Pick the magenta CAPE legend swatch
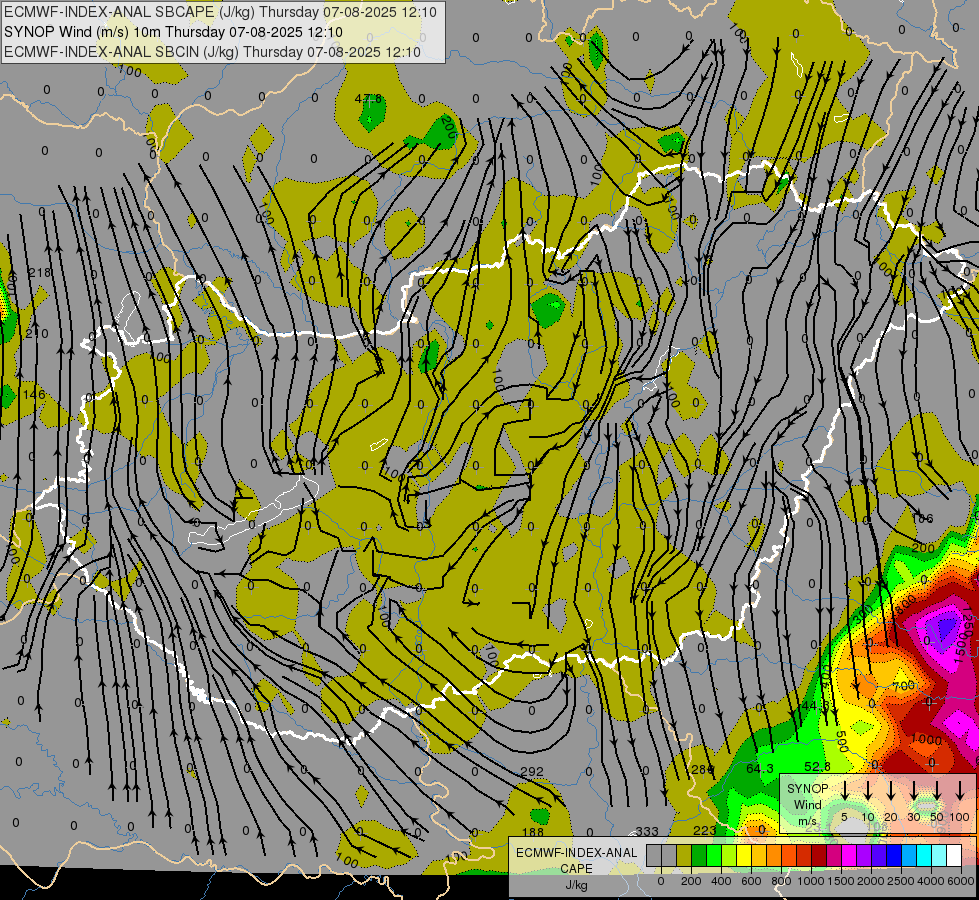 point(849,855)
